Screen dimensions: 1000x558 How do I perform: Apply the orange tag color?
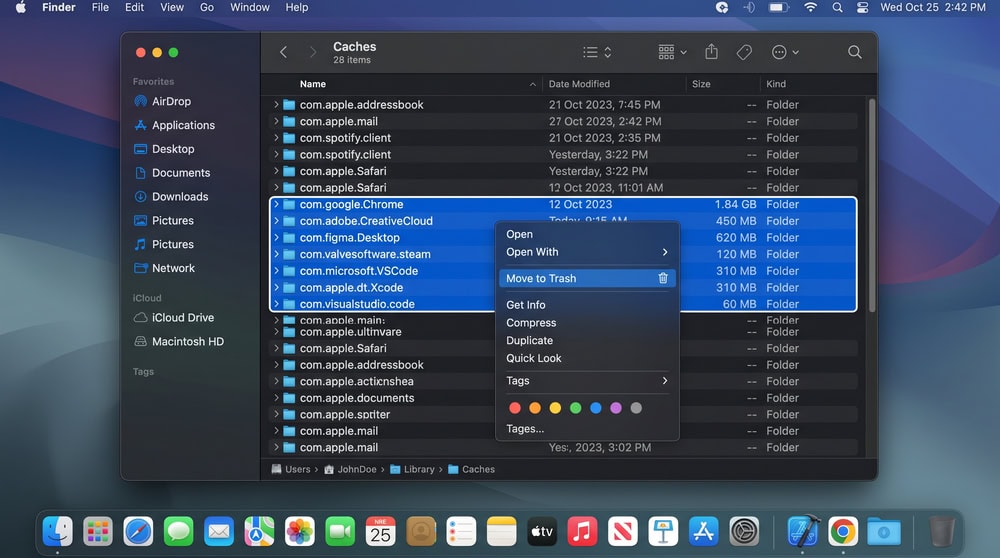pos(535,408)
